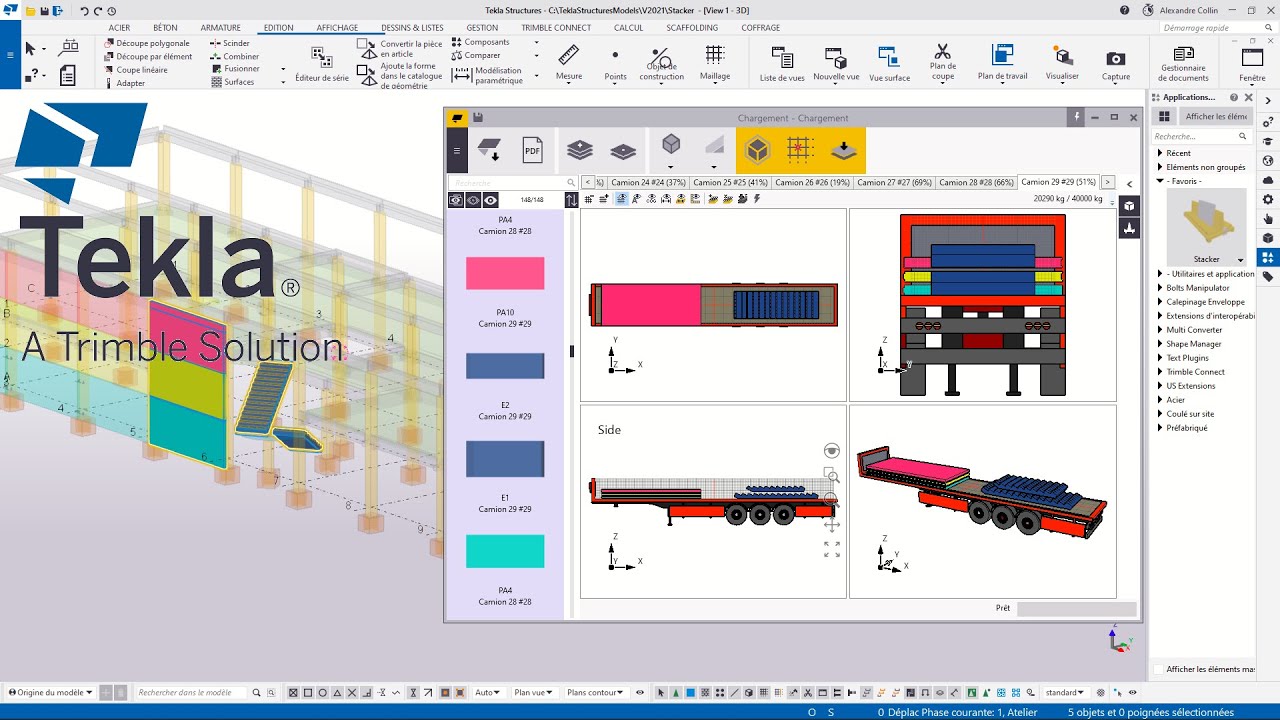The image size is (1280, 720).
Task: Open the PDF export tool in Chargement window
Action: click(532, 151)
